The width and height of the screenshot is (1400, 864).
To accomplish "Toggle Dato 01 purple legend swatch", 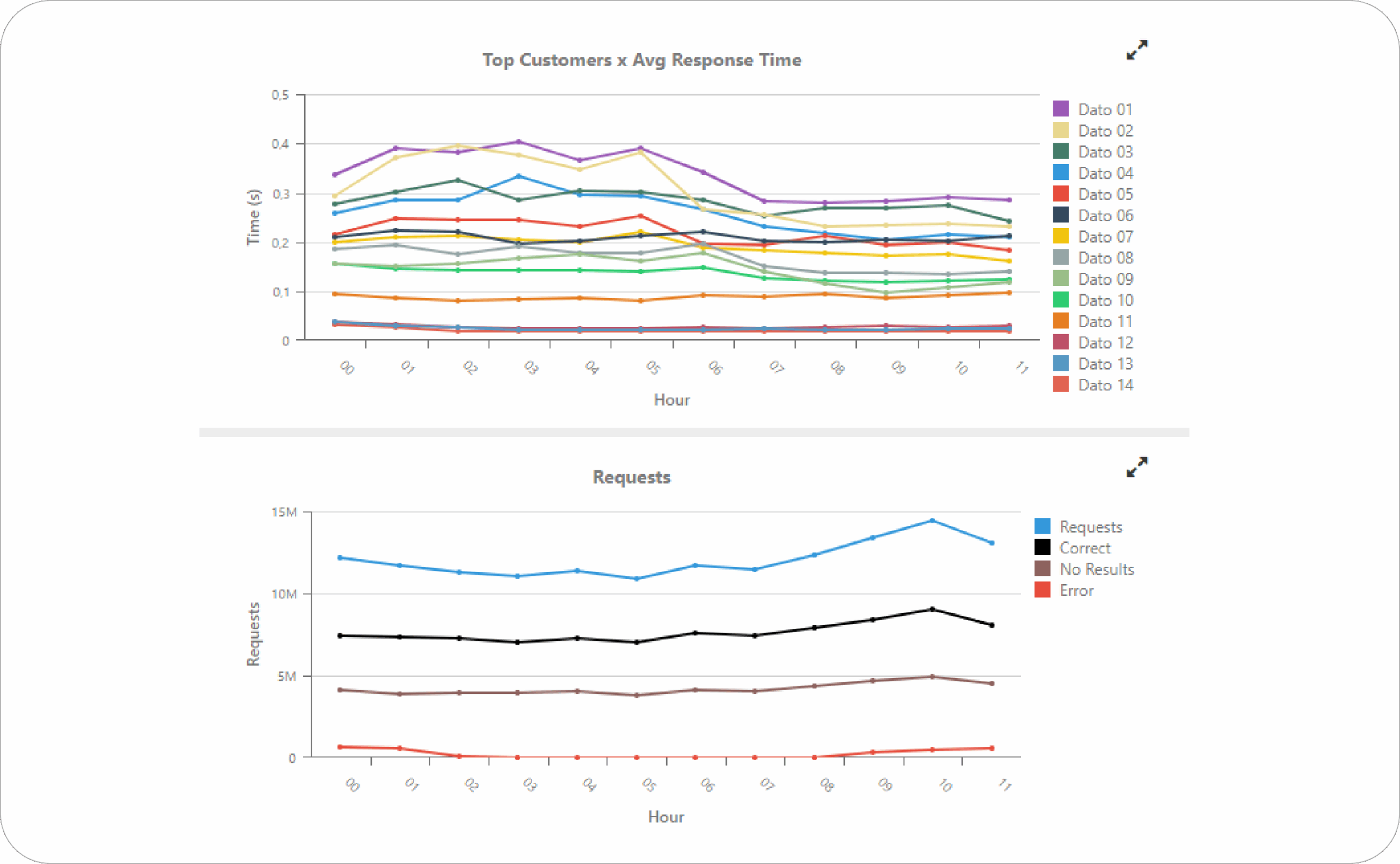I will coord(1060,109).
